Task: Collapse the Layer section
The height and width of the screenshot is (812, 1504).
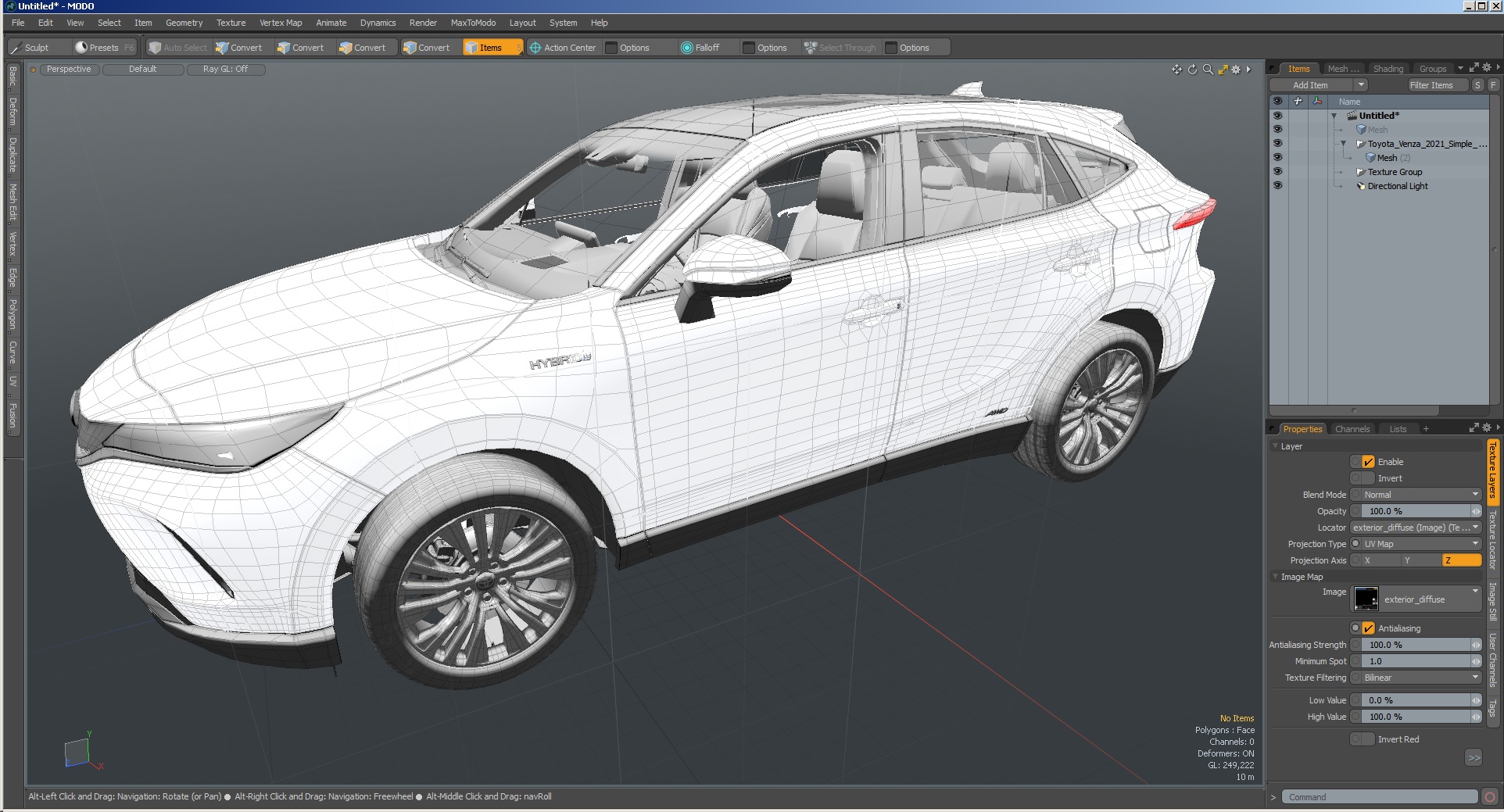Action: [x=1276, y=446]
